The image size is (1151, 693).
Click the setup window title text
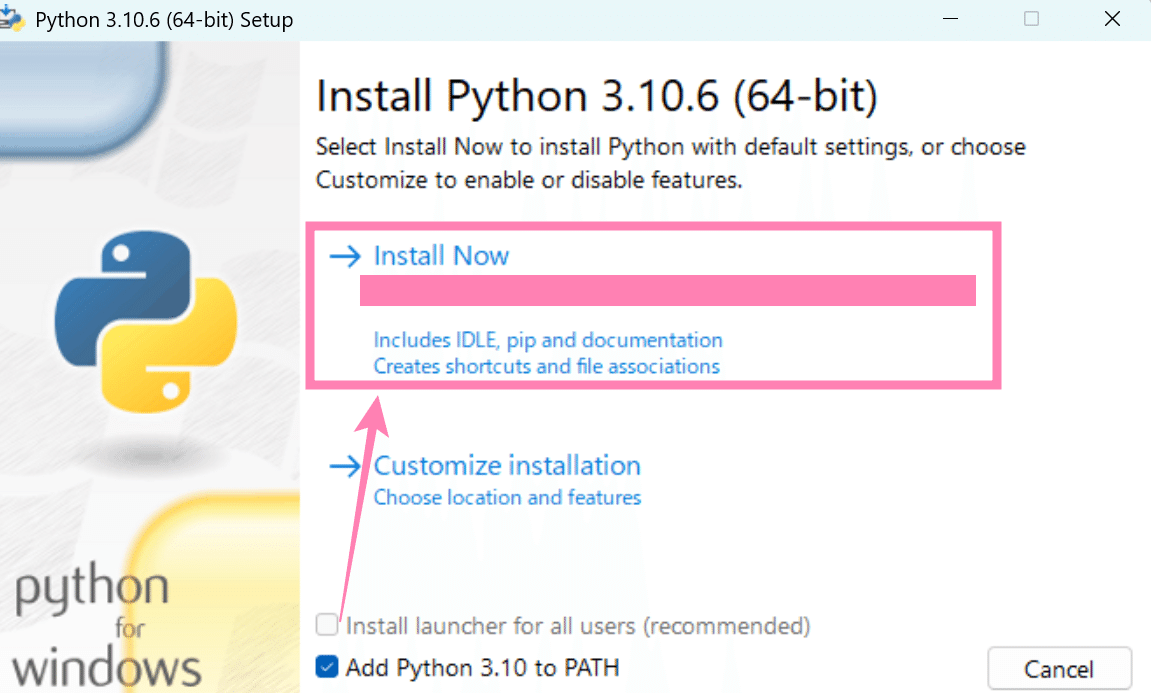coord(166,18)
